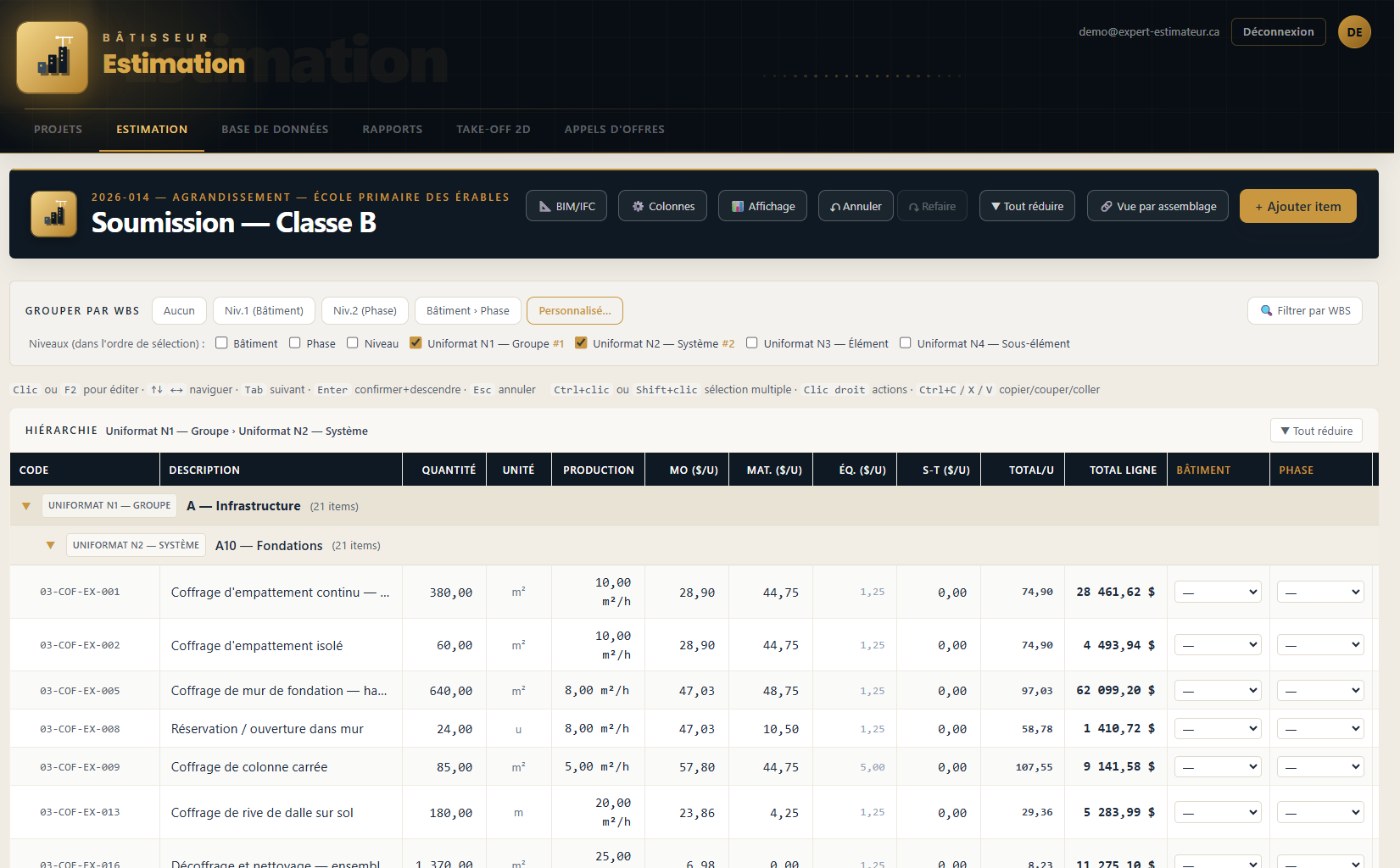
Task: Click the project building icon beside Soumission
Action: 54,214
